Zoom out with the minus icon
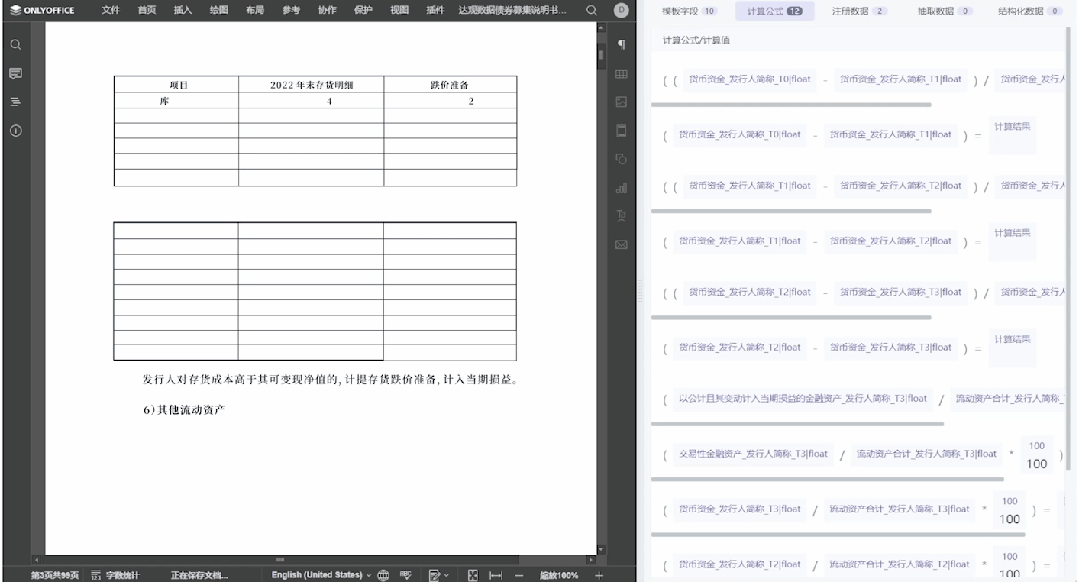This screenshot has width=1079, height=582. pos(519,575)
